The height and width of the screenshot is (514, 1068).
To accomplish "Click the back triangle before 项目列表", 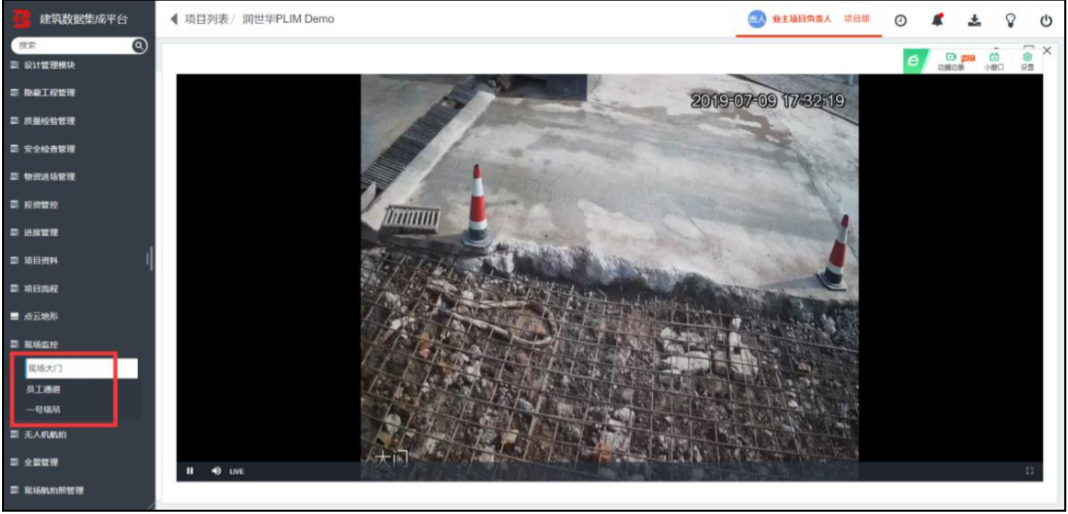I will 174,19.
